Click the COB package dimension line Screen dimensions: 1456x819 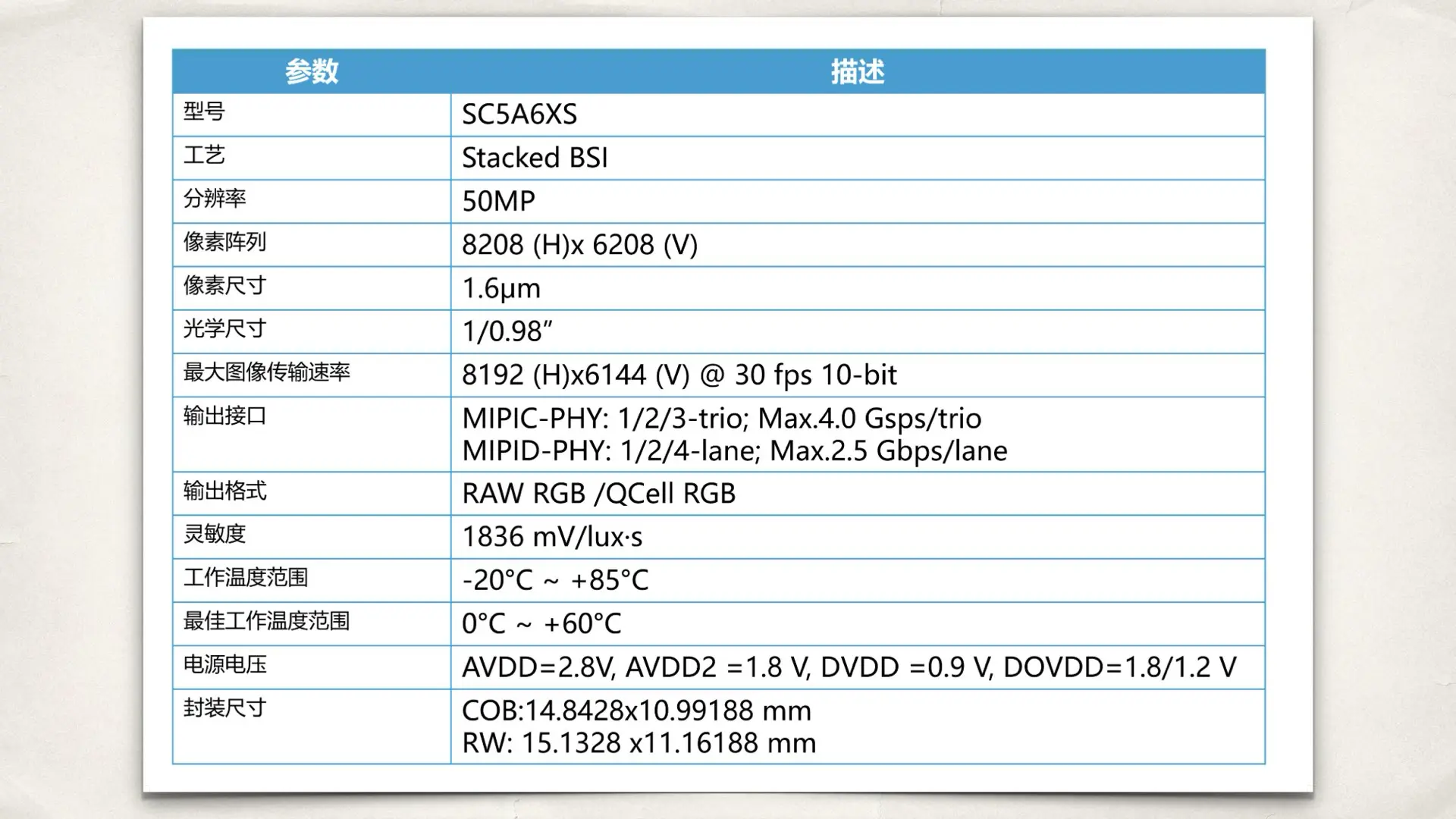pos(636,711)
